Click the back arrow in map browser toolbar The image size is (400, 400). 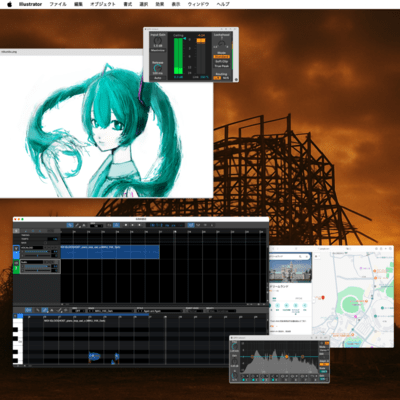click(273, 249)
